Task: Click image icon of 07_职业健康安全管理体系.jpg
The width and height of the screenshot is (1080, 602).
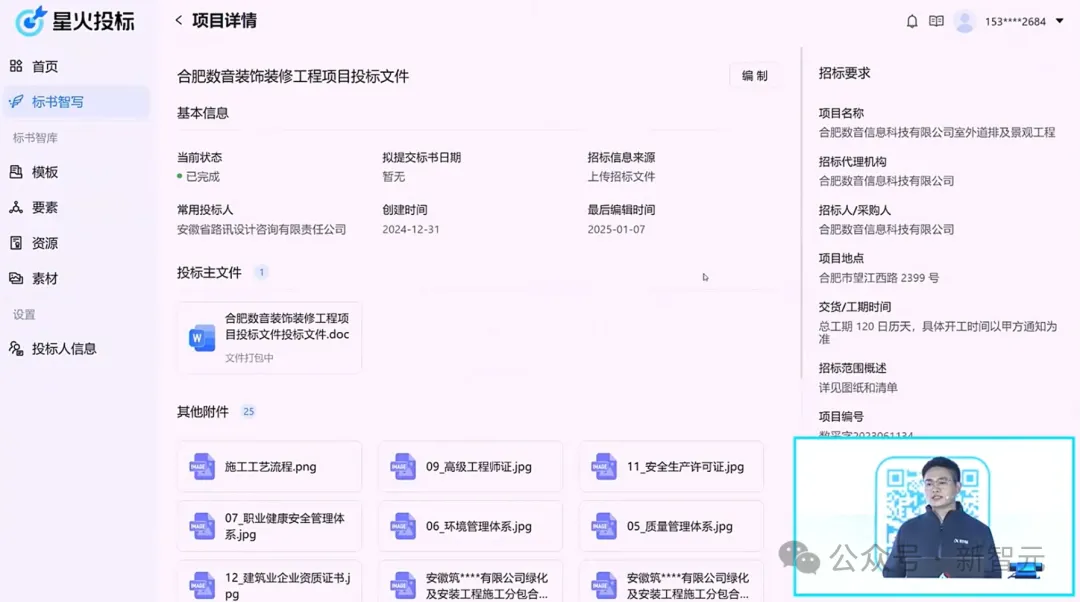Action: click(202, 526)
